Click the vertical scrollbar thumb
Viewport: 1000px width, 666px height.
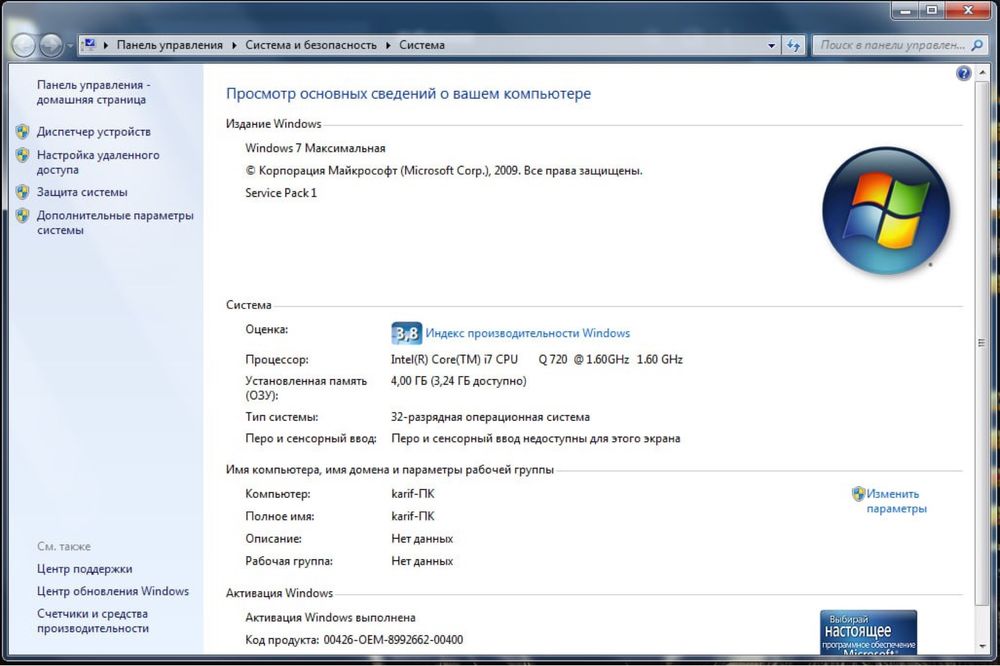982,342
